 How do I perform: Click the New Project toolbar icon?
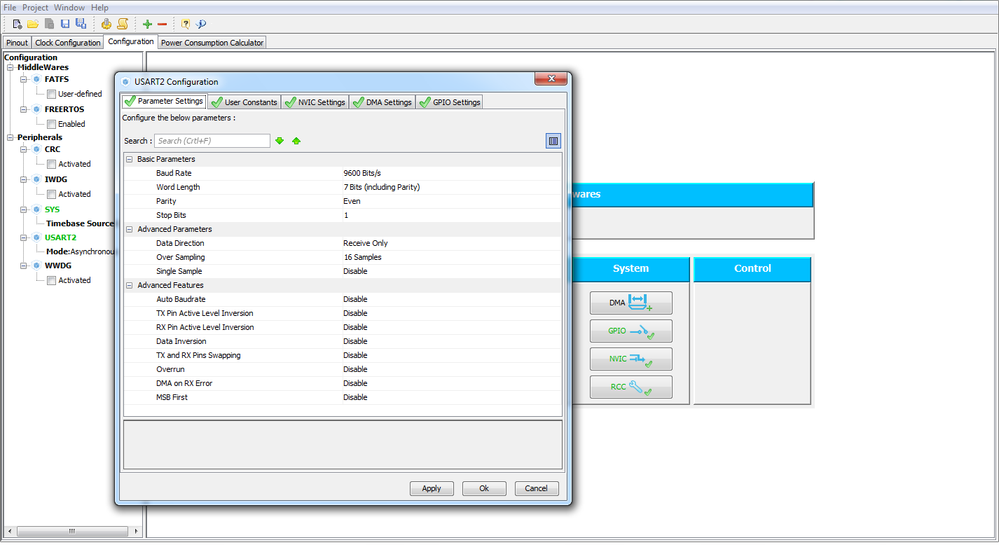(17, 24)
